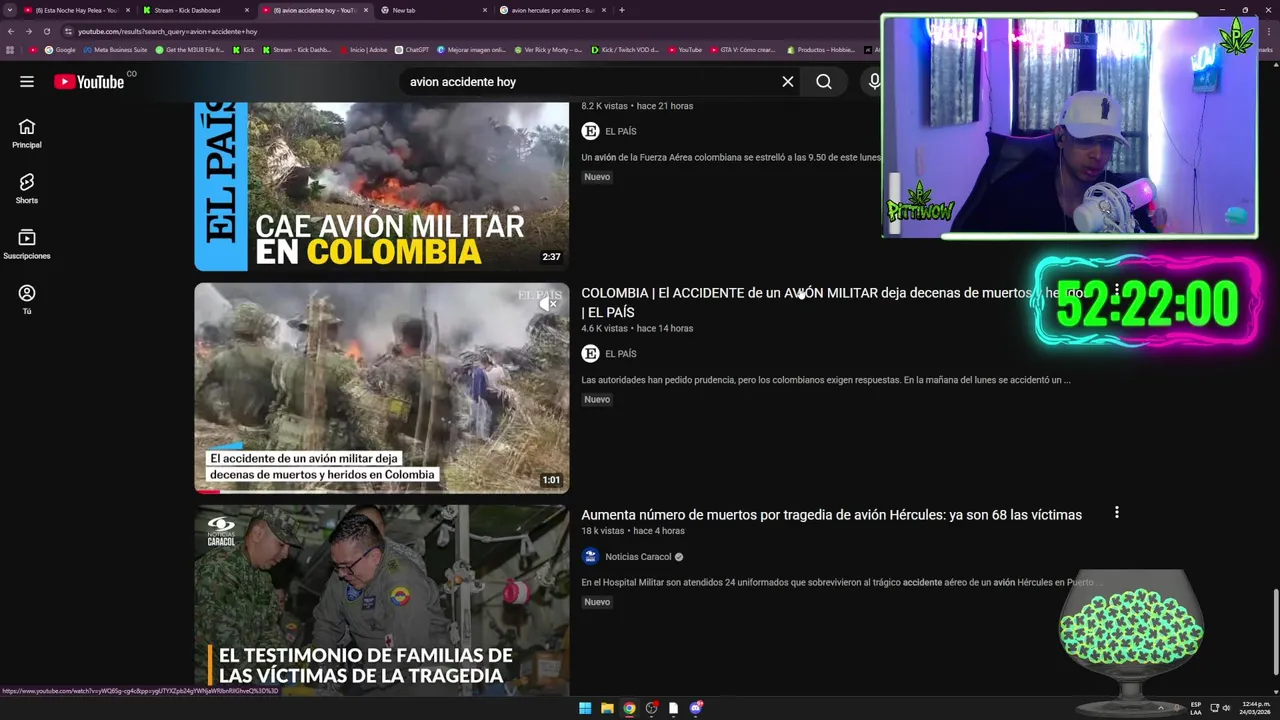Click the 'Las autoridades han pedido prudencia' description

coord(826,380)
